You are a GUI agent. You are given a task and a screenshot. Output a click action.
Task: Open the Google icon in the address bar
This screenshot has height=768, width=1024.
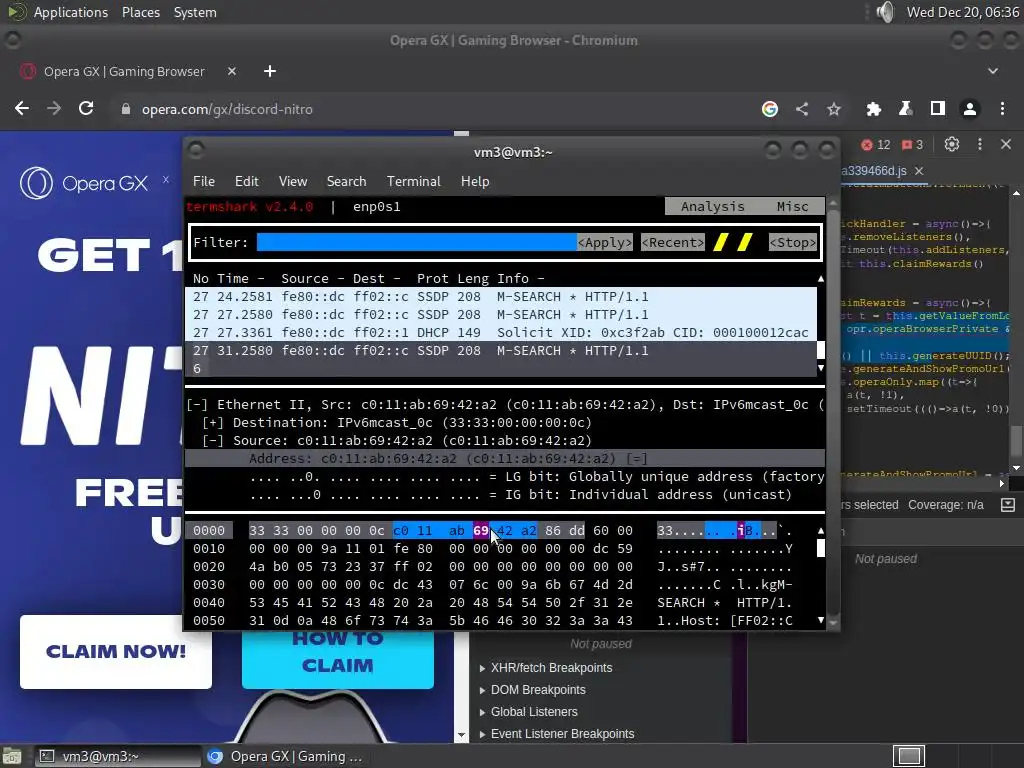coord(770,109)
